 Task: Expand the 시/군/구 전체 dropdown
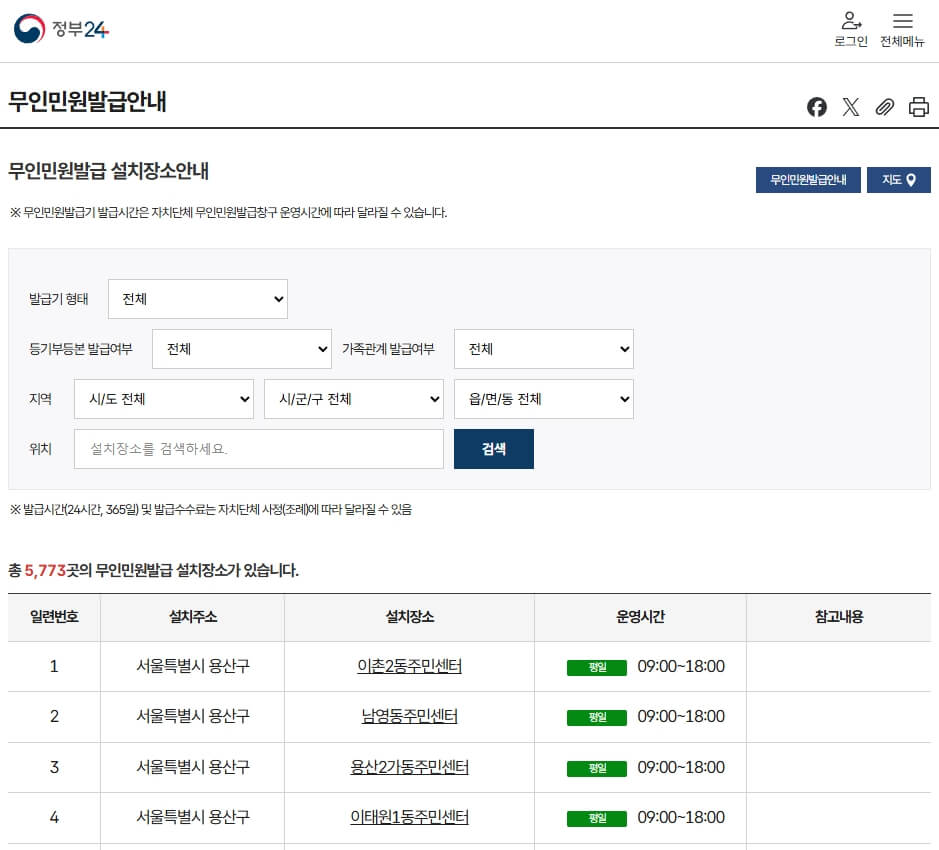click(353, 398)
